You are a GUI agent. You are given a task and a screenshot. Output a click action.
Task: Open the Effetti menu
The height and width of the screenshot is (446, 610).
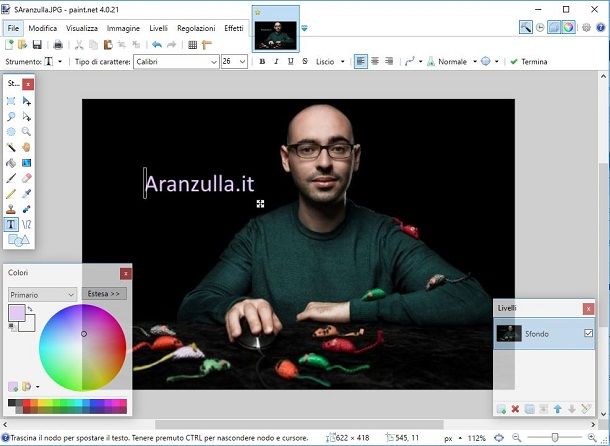pos(234,28)
